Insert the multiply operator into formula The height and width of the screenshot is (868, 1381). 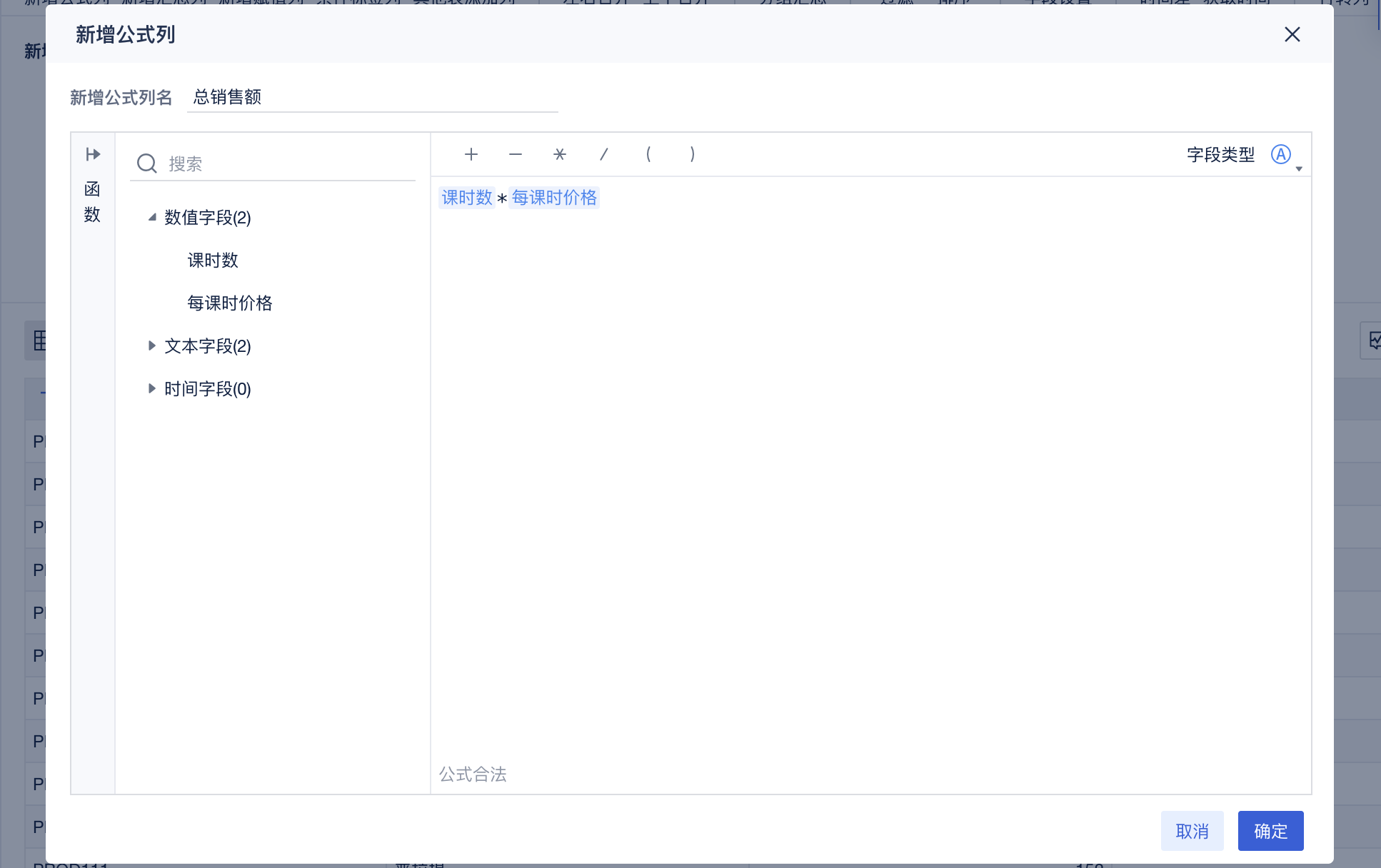pos(560,154)
